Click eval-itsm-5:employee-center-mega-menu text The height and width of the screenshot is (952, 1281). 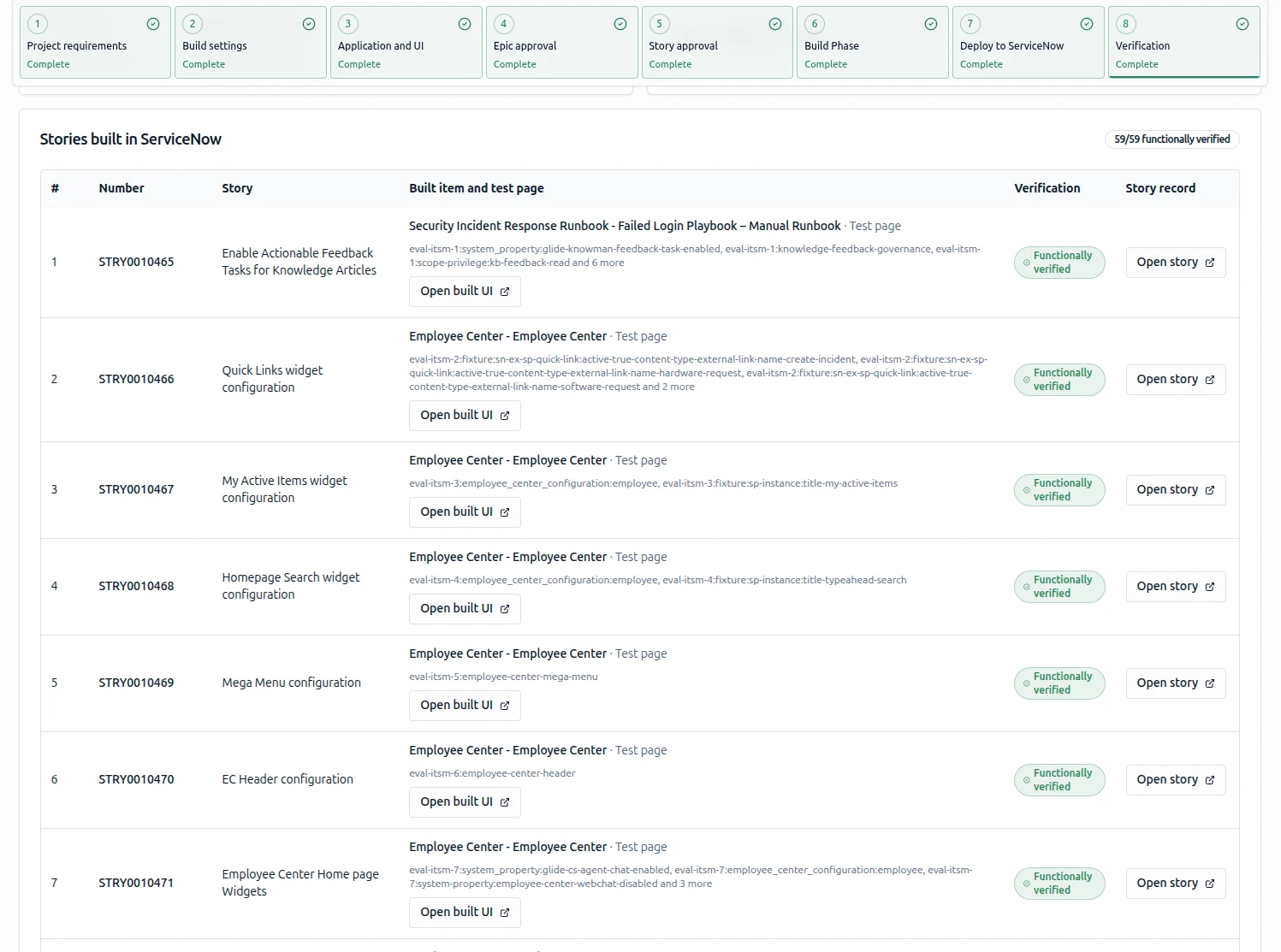[503, 677]
